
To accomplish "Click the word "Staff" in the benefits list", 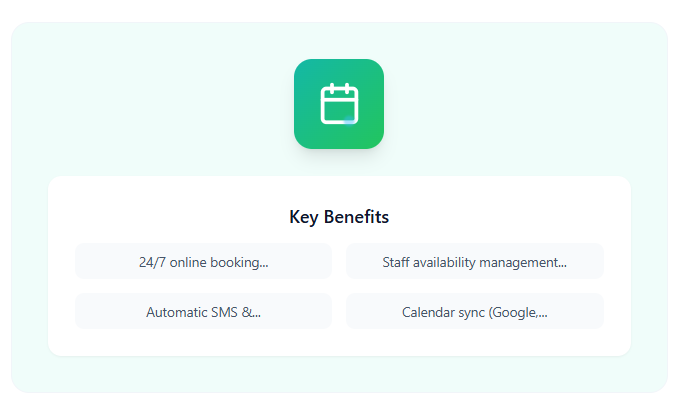I will (x=398, y=262).
